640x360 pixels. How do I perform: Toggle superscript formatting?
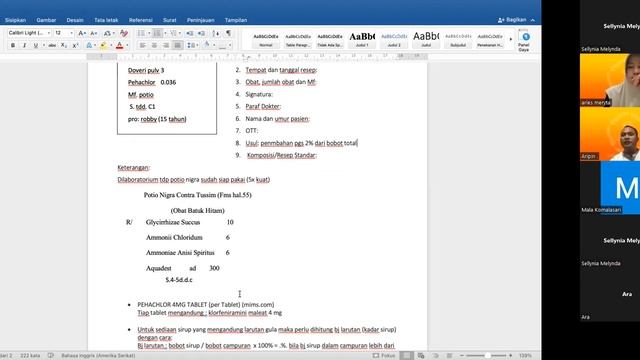coord(76,45)
